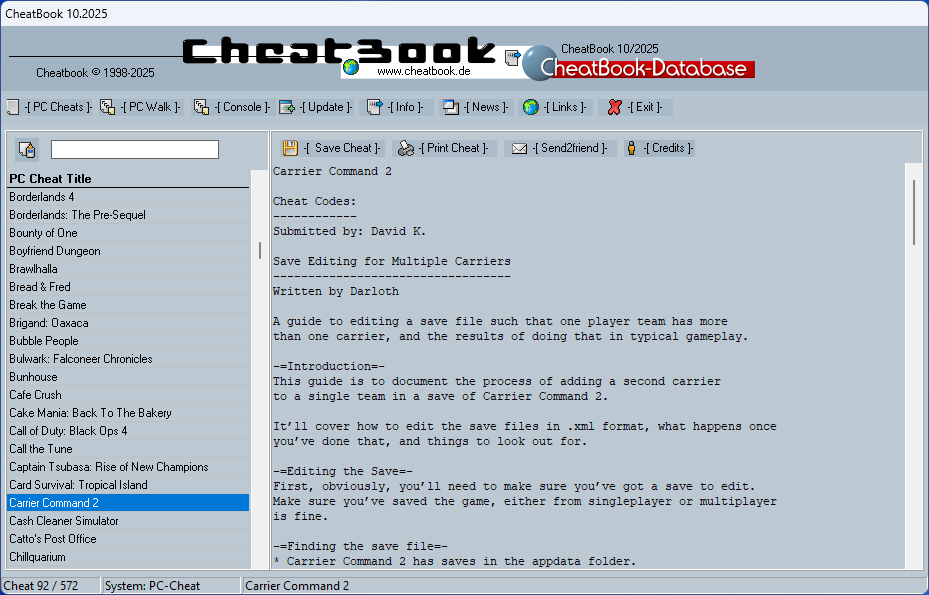Visit the www.cheatbook.de link
The width and height of the screenshot is (929, 595).
pyautogui.click(x=418, y=71)
